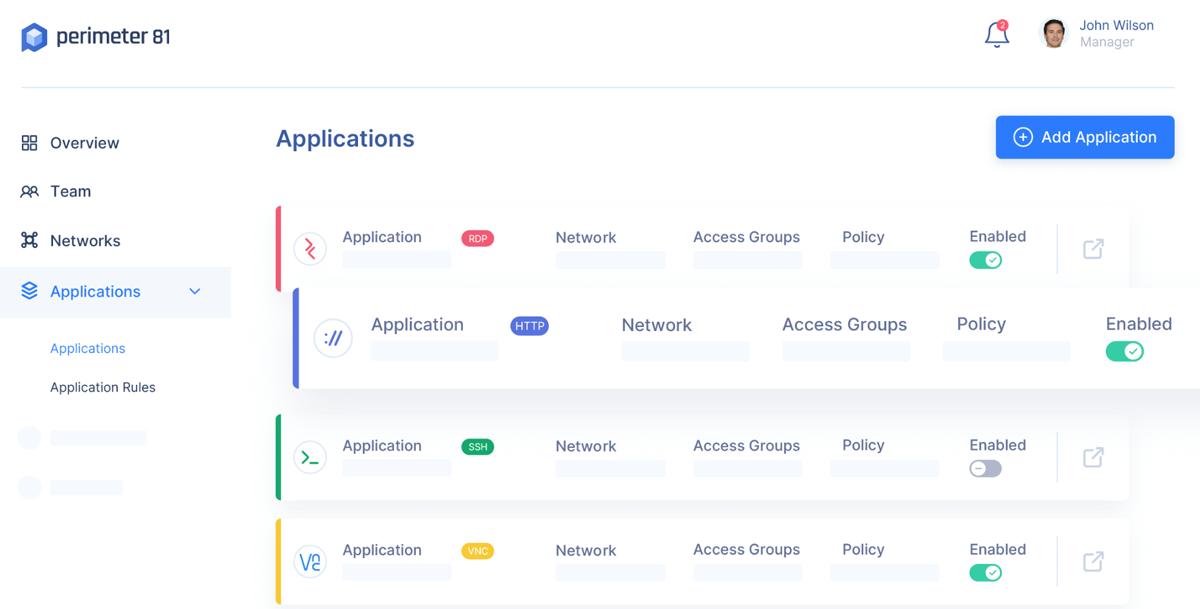This screenshot has height=609, width=1200.
Task: Click the Team people icon
Action: [29, 192]
